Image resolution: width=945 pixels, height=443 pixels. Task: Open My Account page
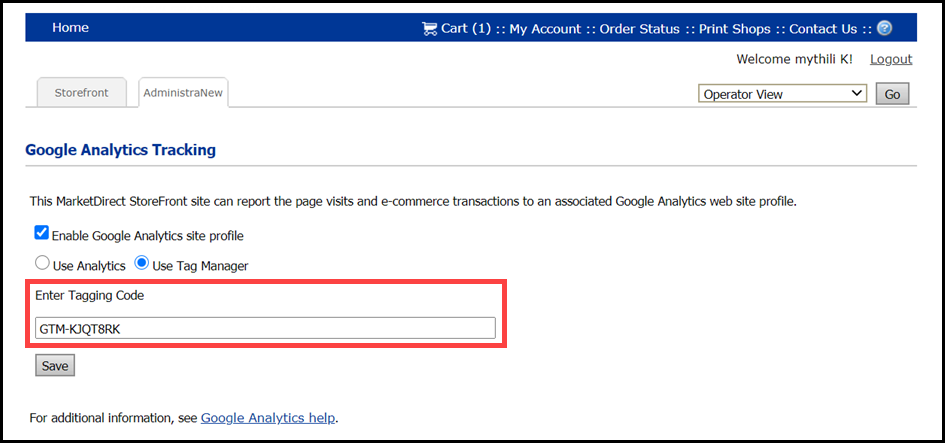(x=545, y=29)
